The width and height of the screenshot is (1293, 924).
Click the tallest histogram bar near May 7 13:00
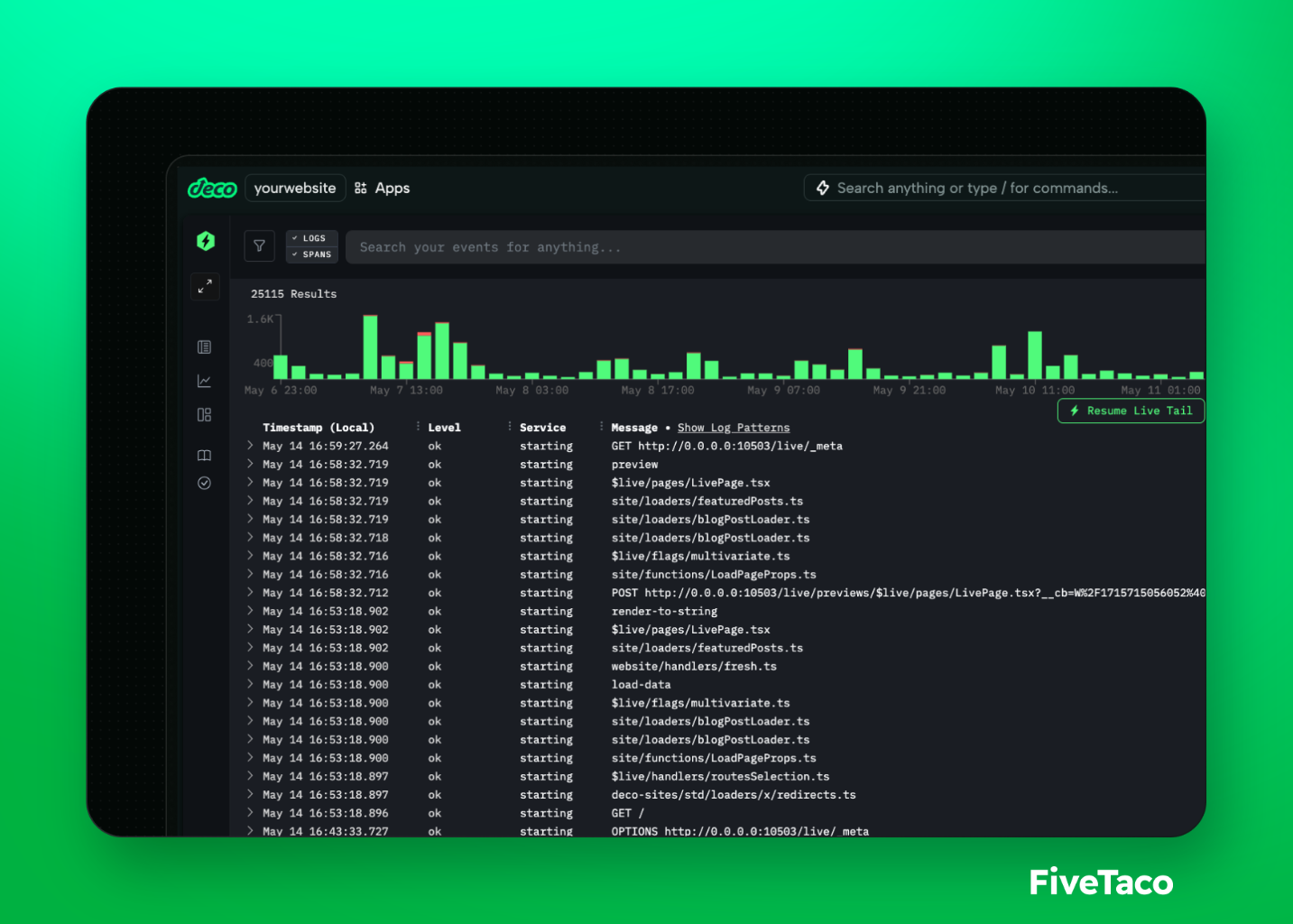click(370, 346)
